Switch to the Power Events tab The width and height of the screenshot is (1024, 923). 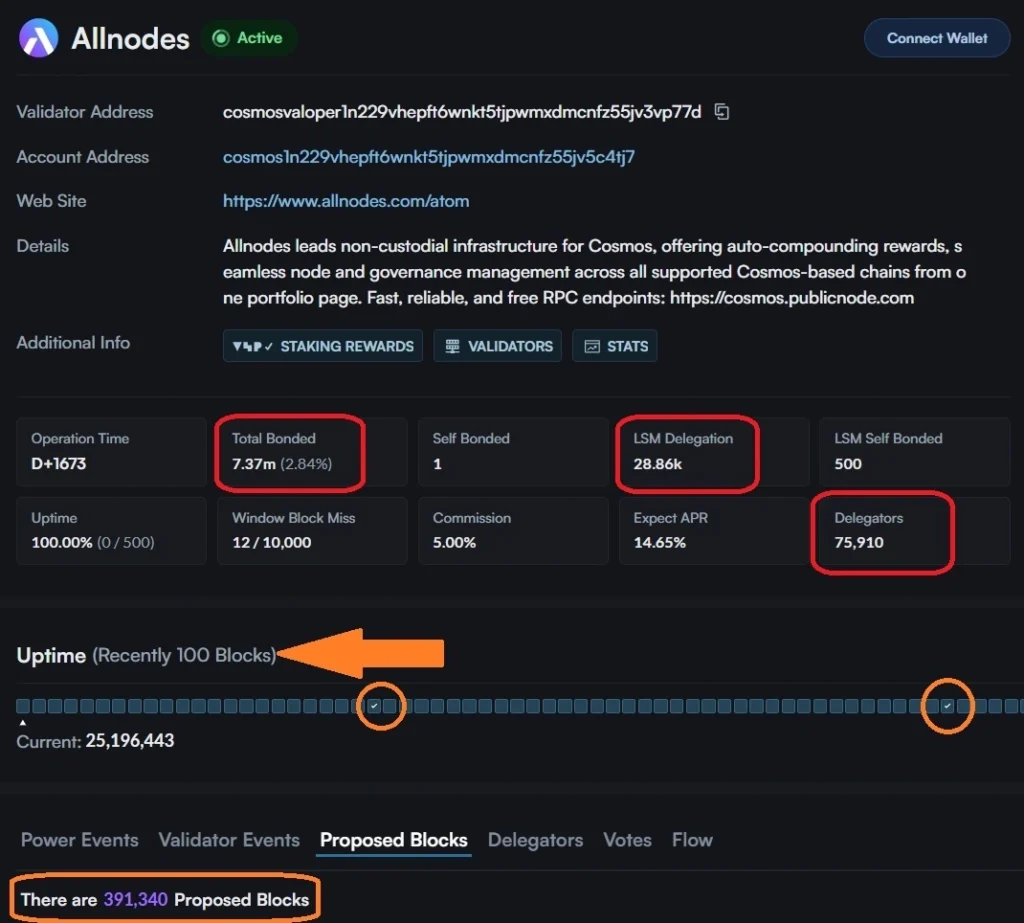point(80,840)
